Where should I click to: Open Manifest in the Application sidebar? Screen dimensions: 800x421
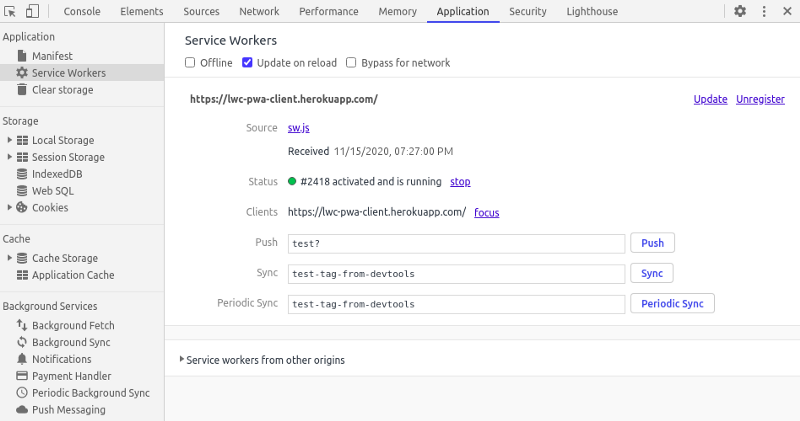52,56
